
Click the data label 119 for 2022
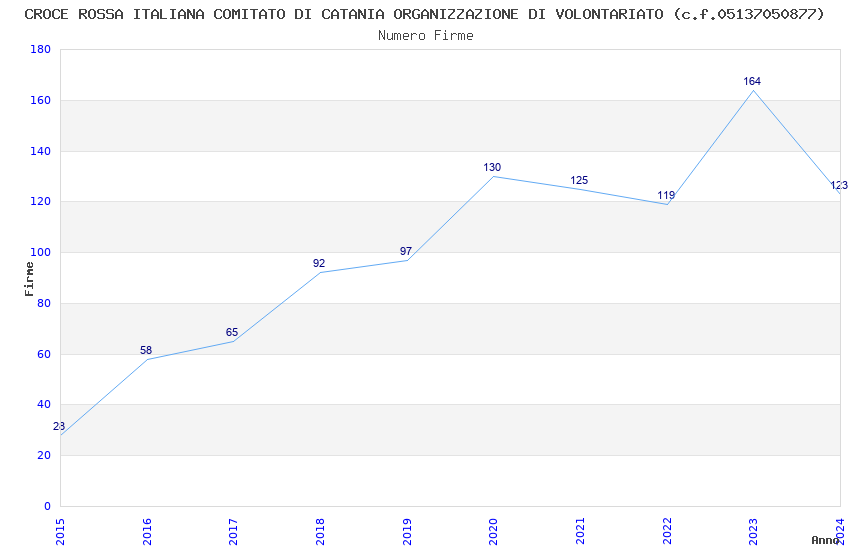(666, 195)
